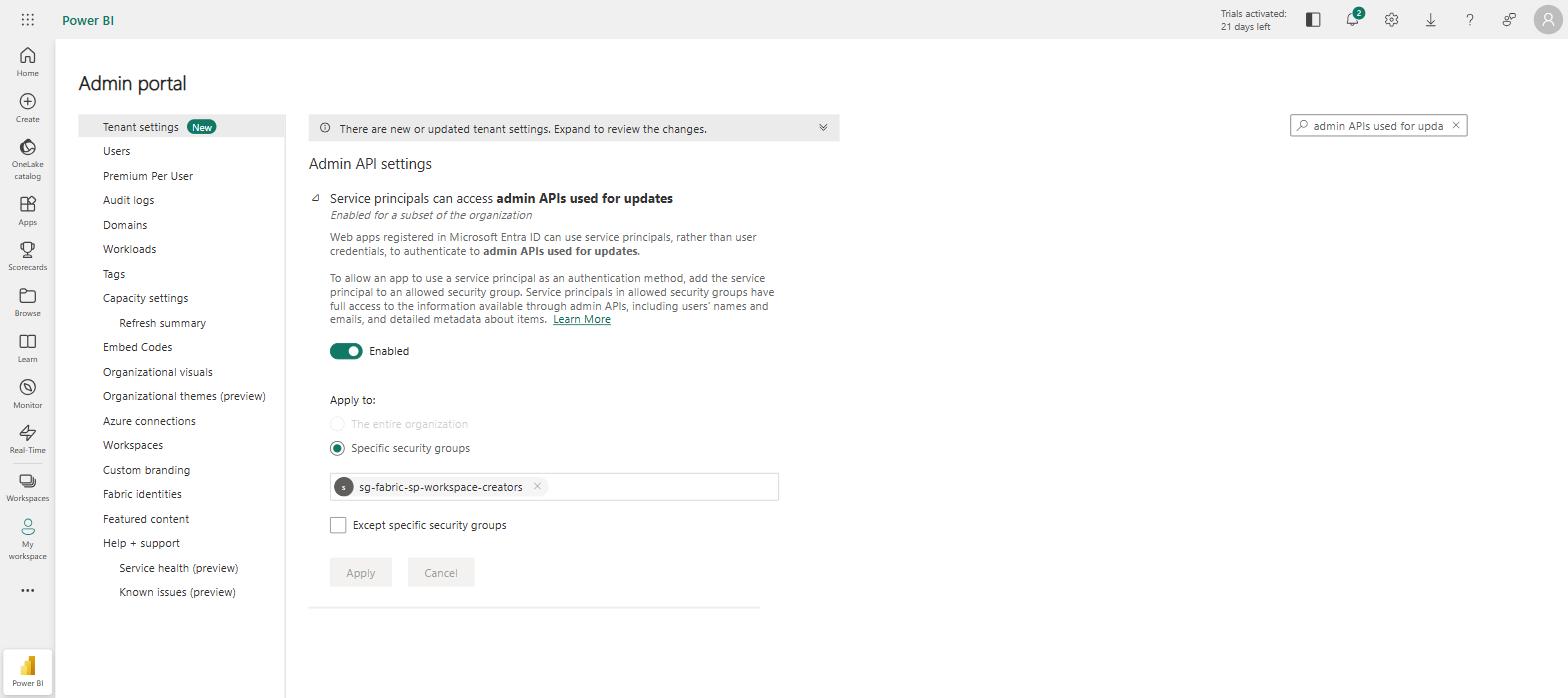This screenshot has width=1568, height=698.
Task: Collapse the service principals setting
Action: 316,198
